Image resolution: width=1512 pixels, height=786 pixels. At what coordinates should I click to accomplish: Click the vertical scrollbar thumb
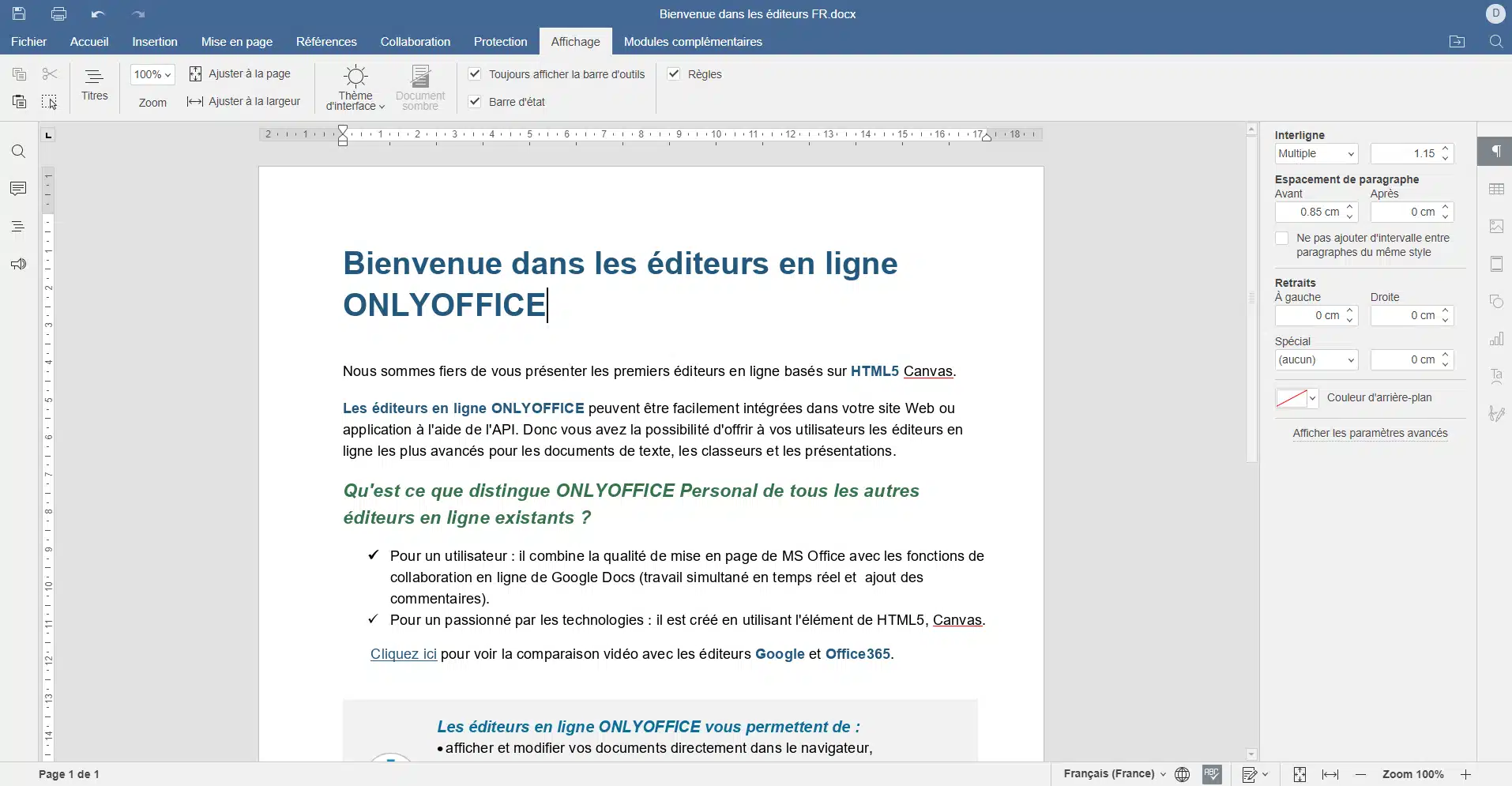[1251, 299]
